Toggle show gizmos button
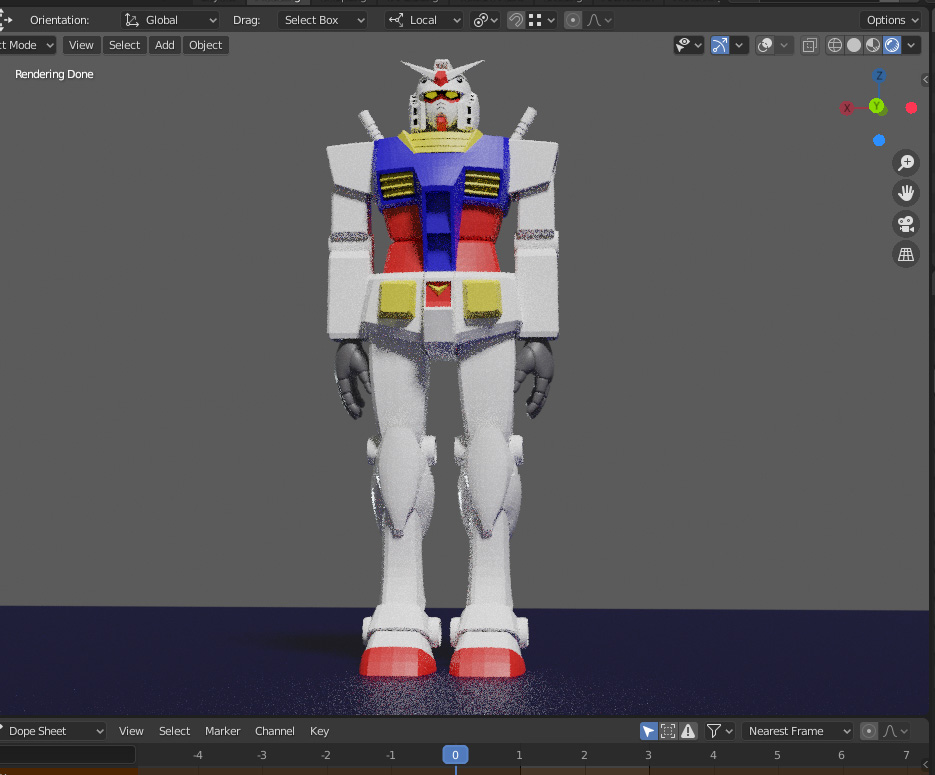The image size is (935, 775). [720, 45]
